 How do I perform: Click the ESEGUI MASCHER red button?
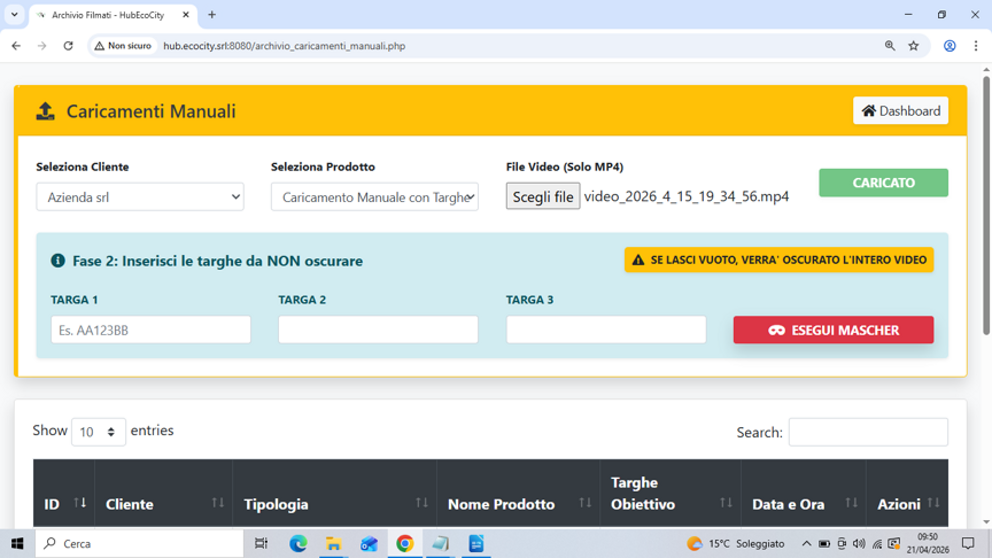click(x=833, y=330)
